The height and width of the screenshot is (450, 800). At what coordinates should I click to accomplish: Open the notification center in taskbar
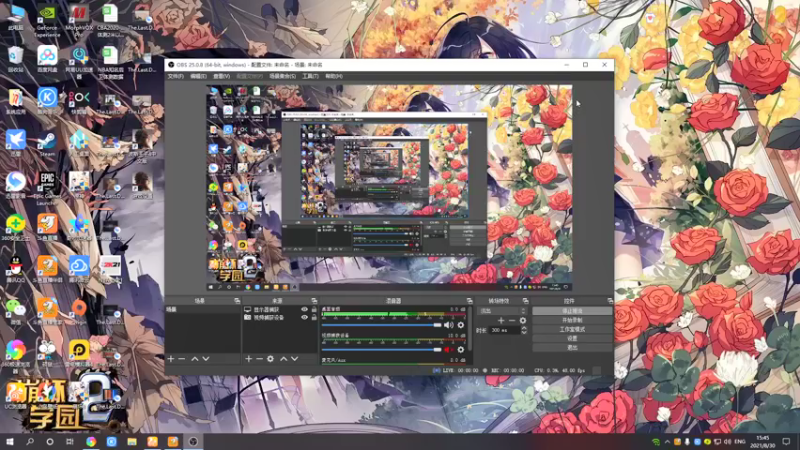pyautogui.click(x=786, y=442)
